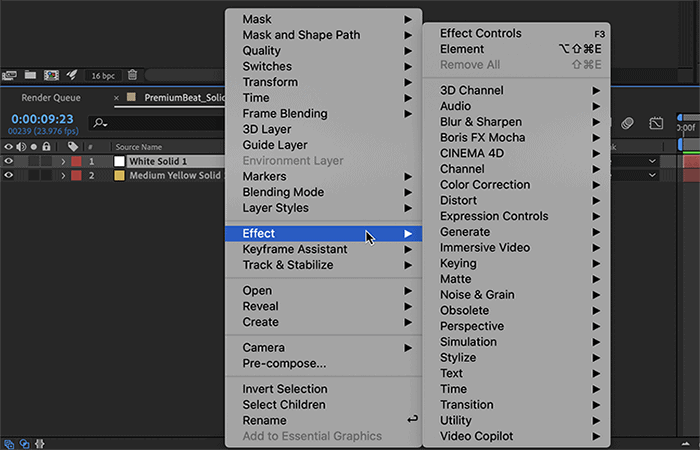Choose Effect Controls from the submenu
The image size is (700, 450).
[x=517, y=33]
